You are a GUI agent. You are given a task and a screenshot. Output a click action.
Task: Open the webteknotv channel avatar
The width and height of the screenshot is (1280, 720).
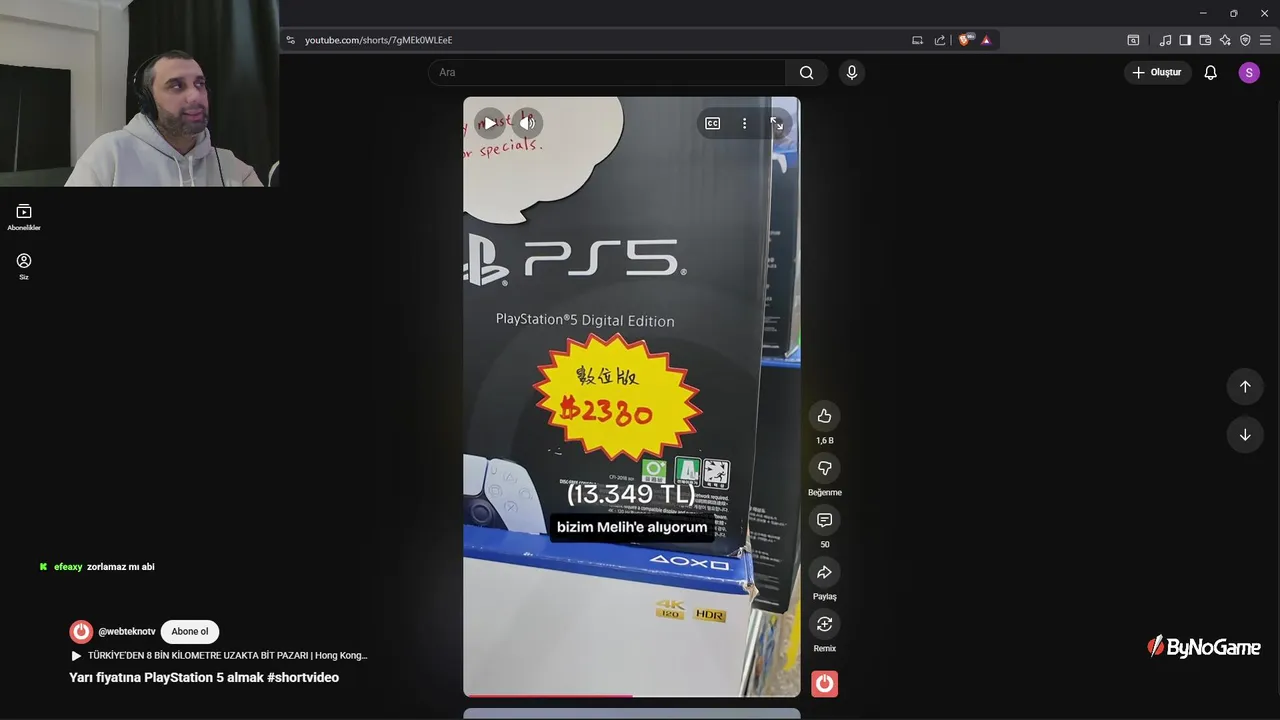[x=81, y=632]
